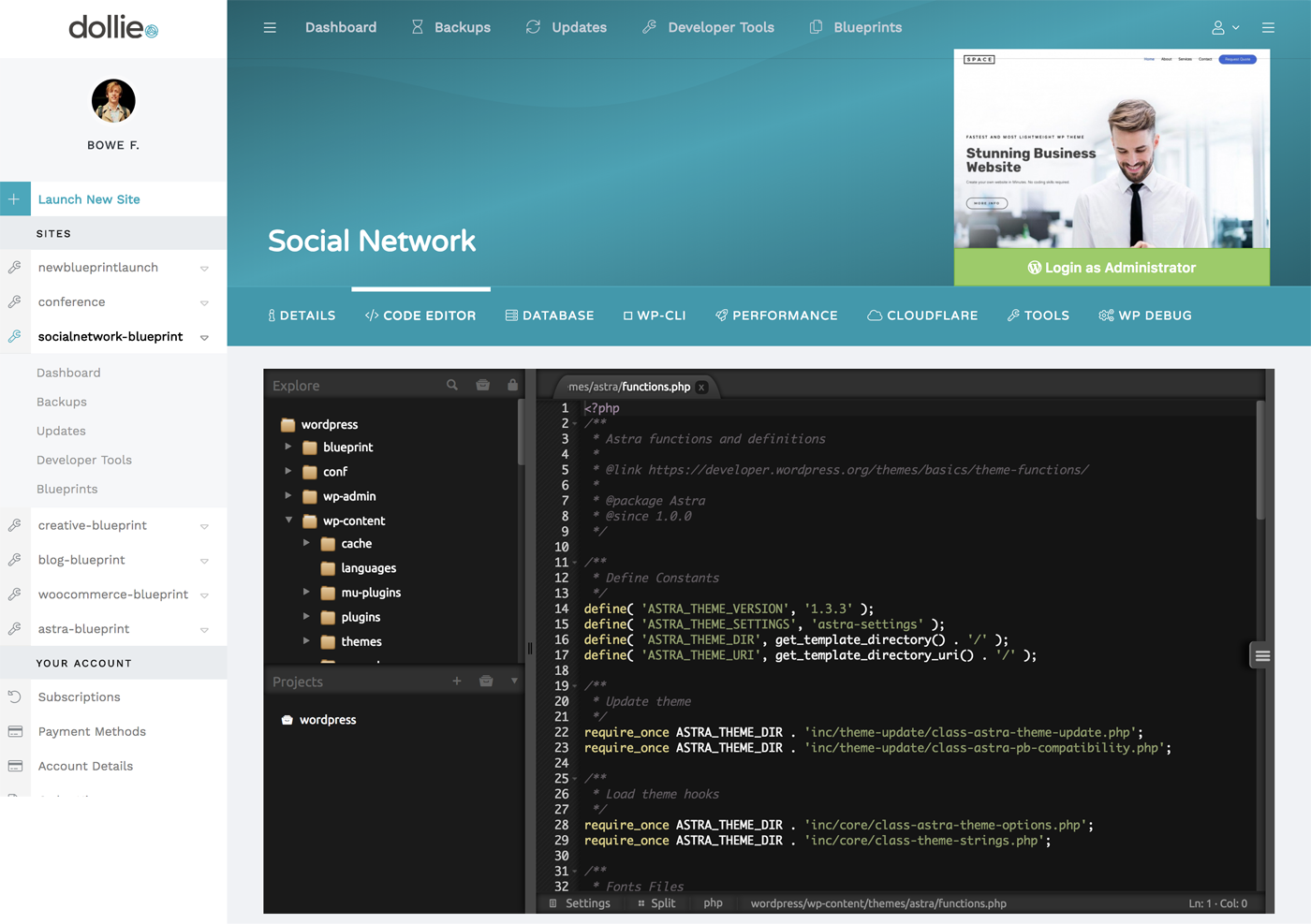The height and width of the screenshot is (924, 1311).
Task: Add a new project with plus icon
Action: [457, 682]
